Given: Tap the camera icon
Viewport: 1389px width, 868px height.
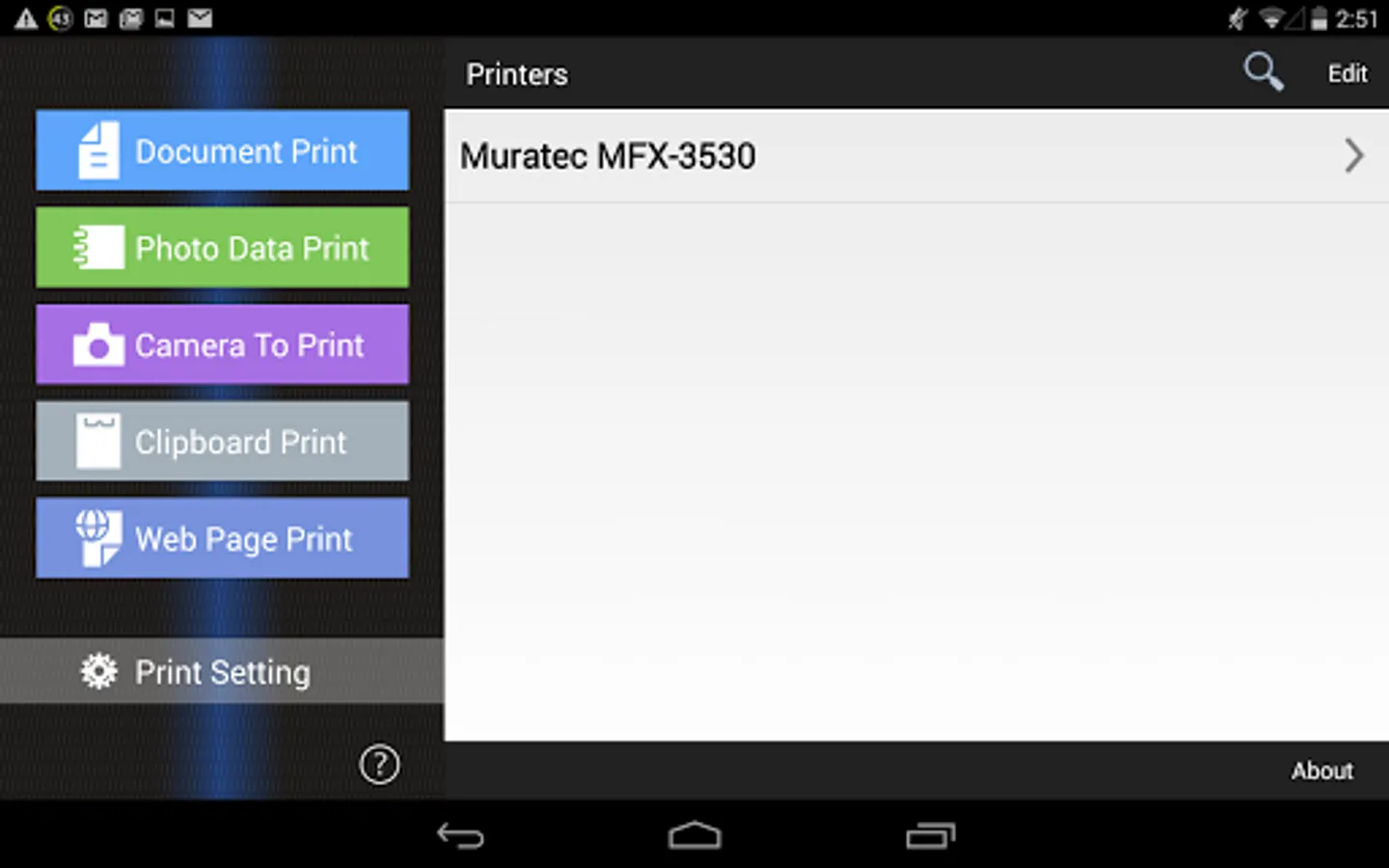Looking at the screenshot, I should [x=98, y=344].
